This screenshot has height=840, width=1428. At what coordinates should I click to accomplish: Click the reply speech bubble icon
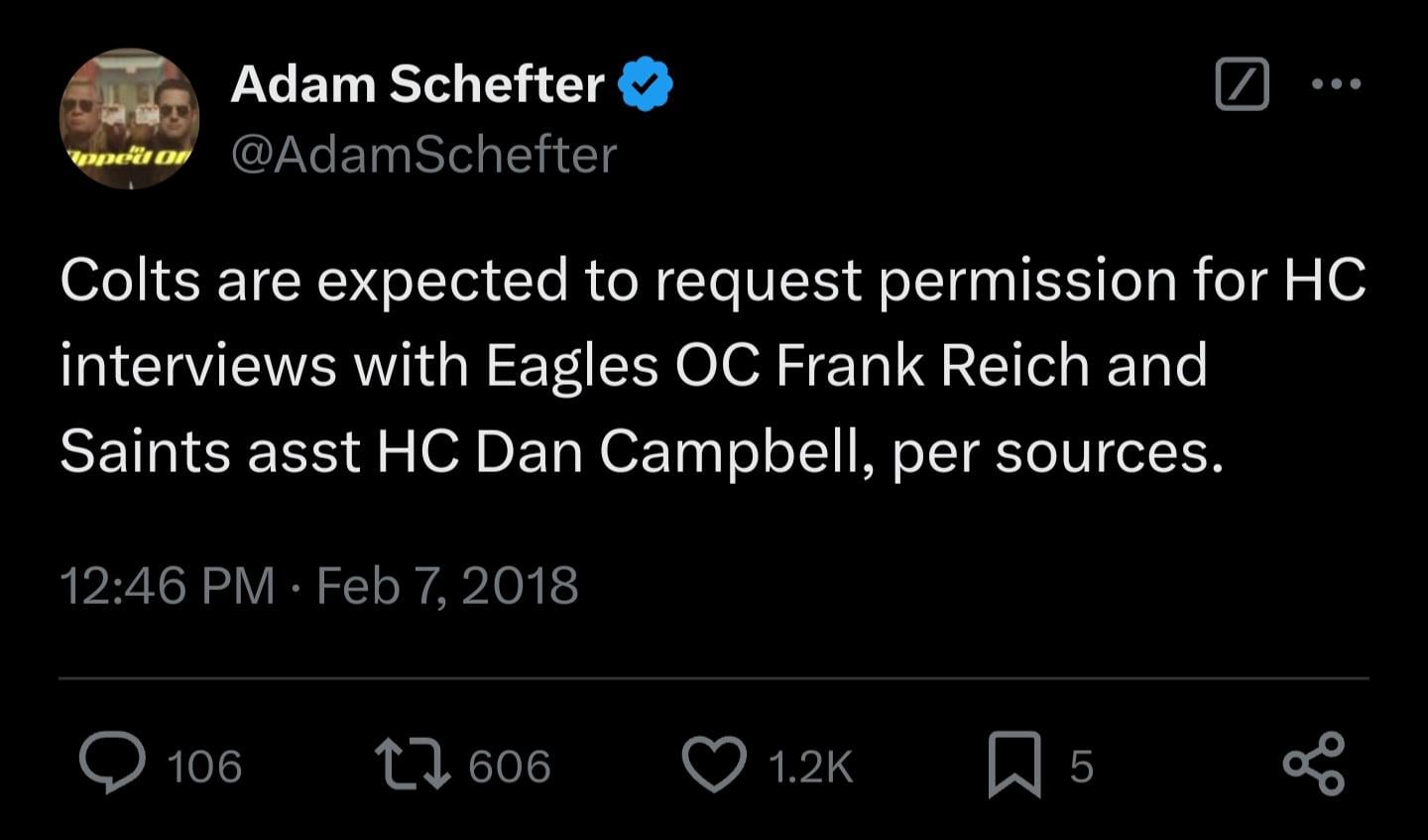pyautogui.click(x=112, y=765)
